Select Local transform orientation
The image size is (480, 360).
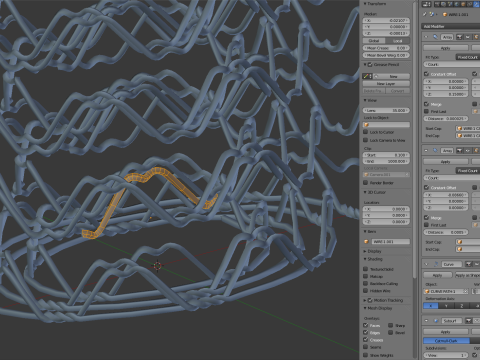click(x=397, y=41)
